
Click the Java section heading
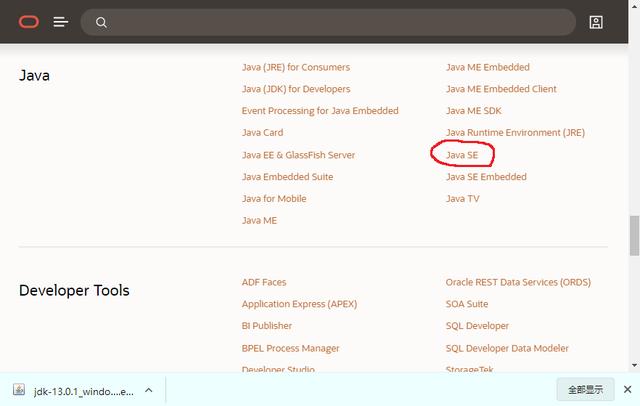click(34, 75)
